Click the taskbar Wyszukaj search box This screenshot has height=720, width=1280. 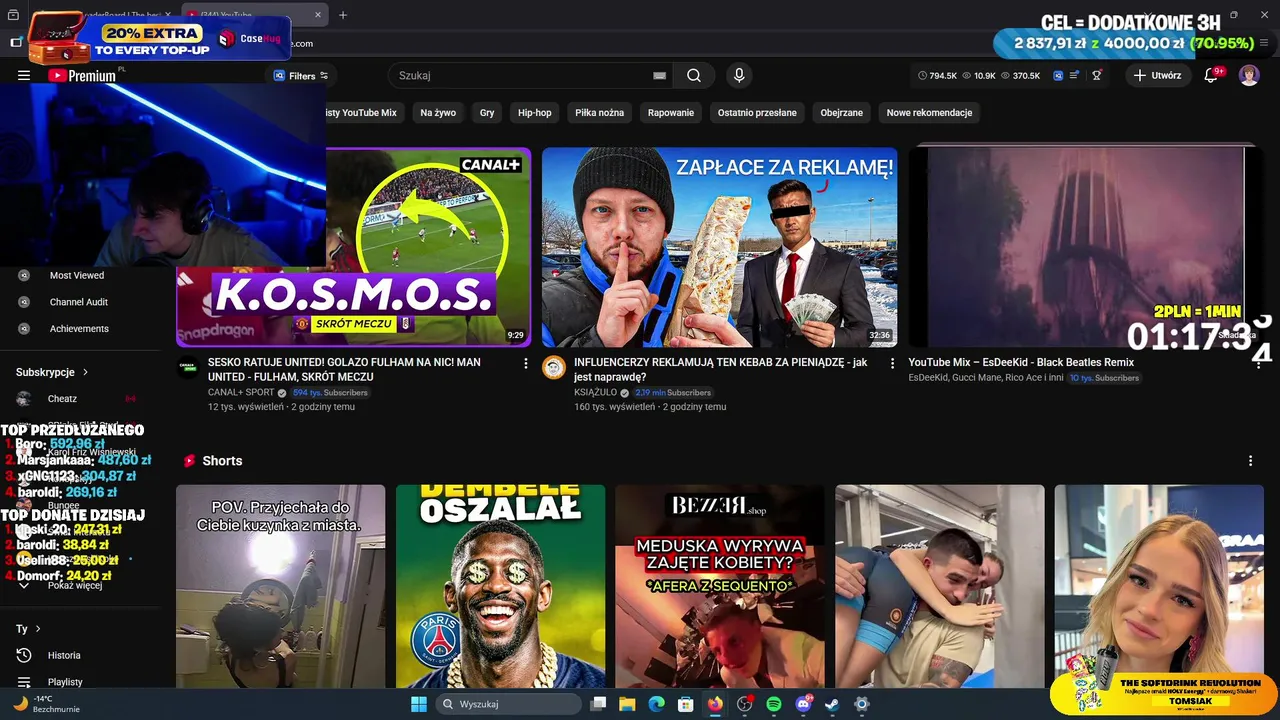pos(508,704)
